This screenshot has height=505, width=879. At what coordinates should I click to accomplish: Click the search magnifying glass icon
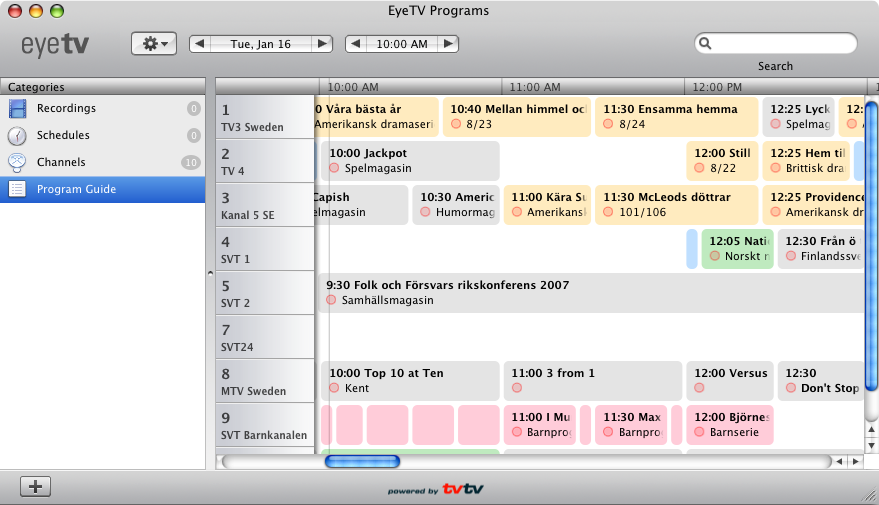click(x=706, y=44)
